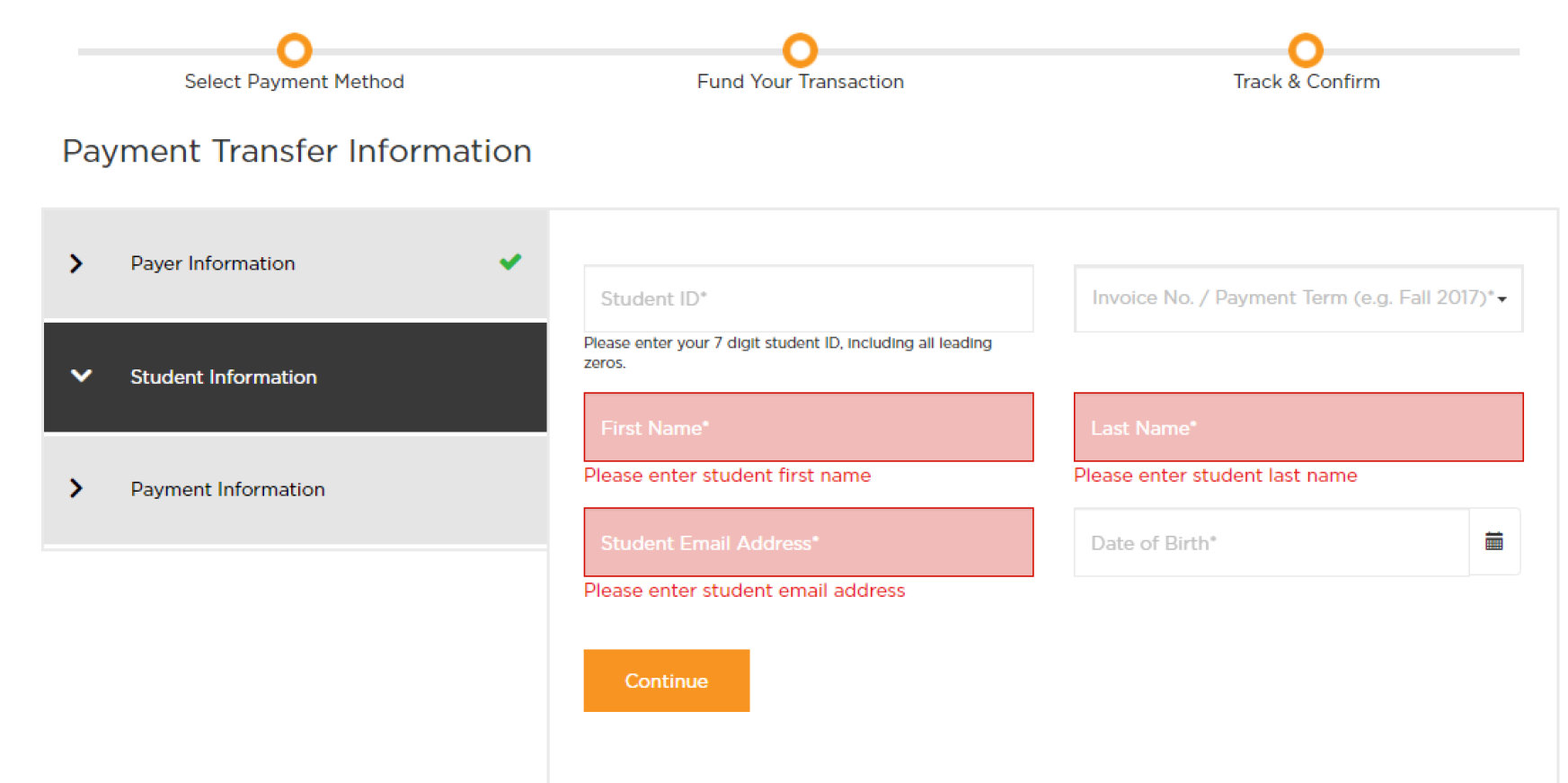Screen dimensions: 1568x783
Task: Click the Student Email Address field
Action: point(807,542)
